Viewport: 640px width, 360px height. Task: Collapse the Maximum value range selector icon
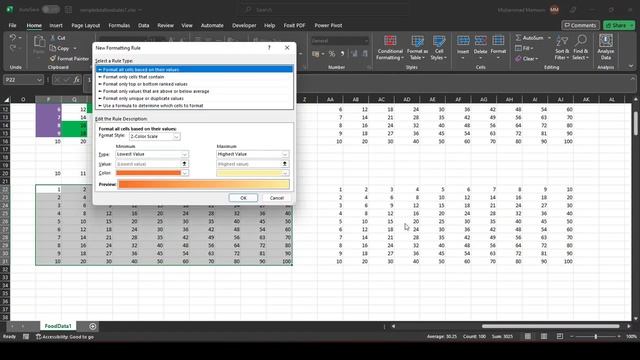(x=284, y=164)
